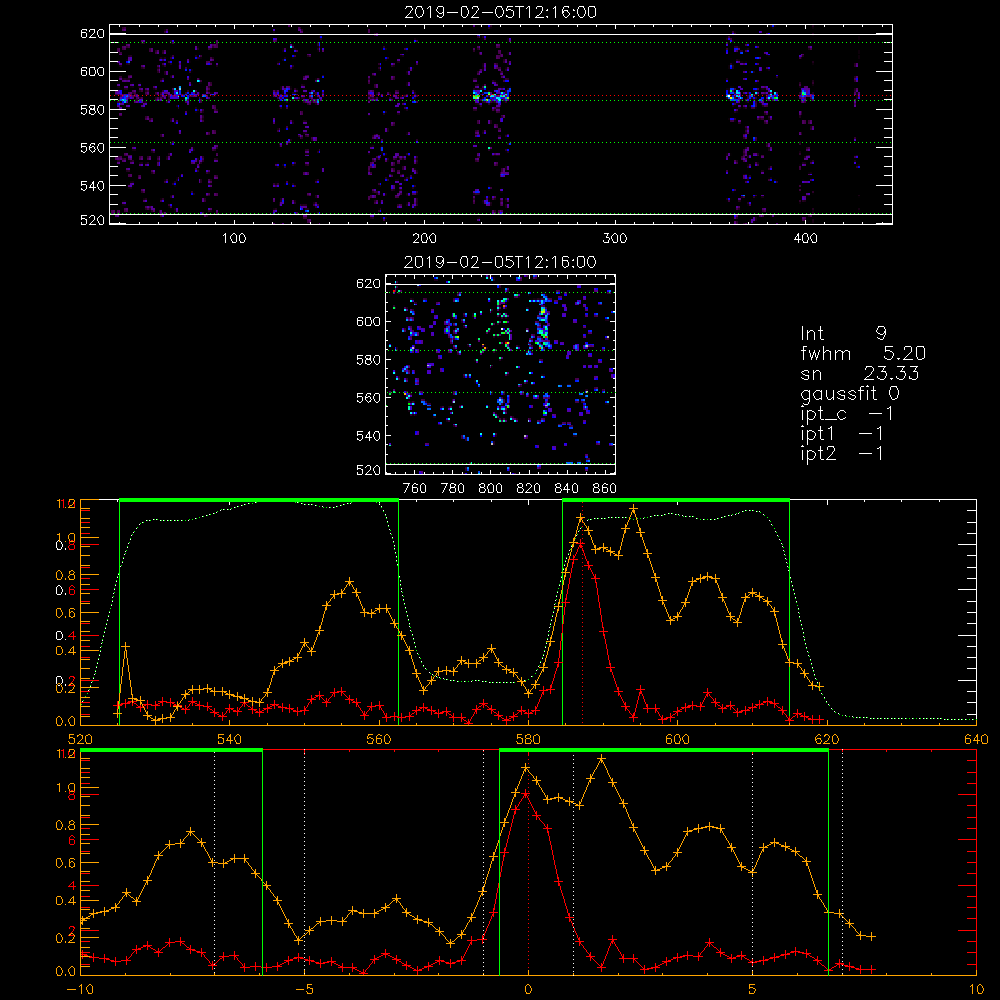
Task: Click x-axis label 580 on third profile plot
Action: pyautogui.click(x=528, y=739)
